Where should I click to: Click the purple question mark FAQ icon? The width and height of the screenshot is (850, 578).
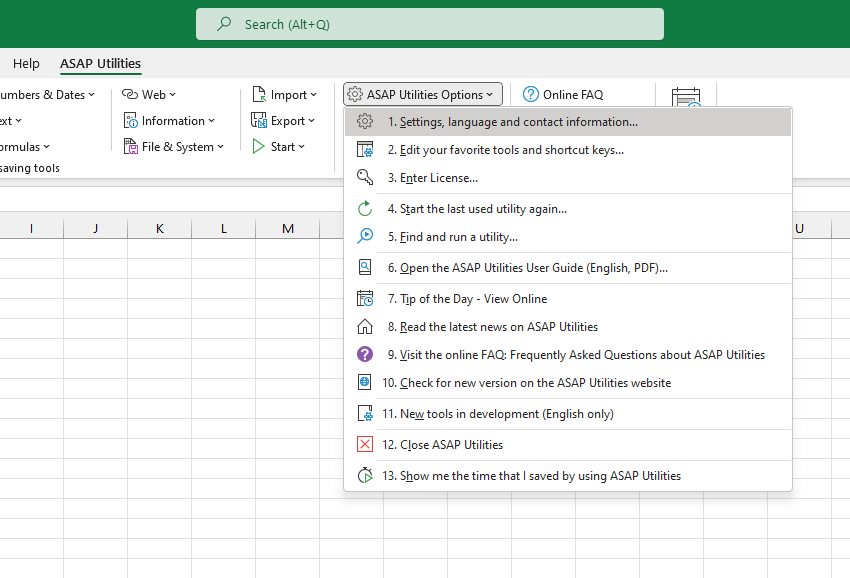tap(365, 354)
